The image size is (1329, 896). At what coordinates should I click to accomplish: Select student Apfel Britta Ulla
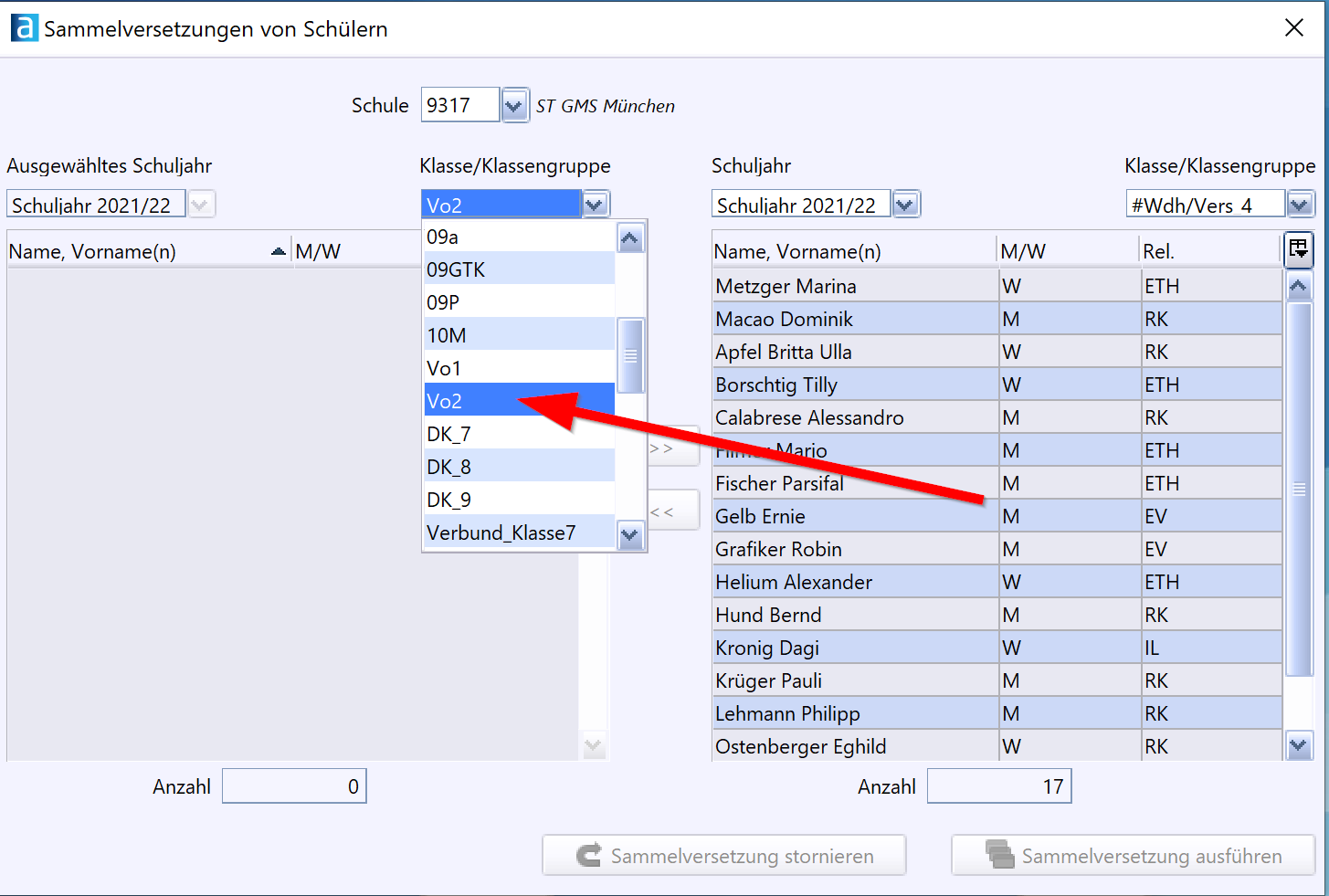997,352
